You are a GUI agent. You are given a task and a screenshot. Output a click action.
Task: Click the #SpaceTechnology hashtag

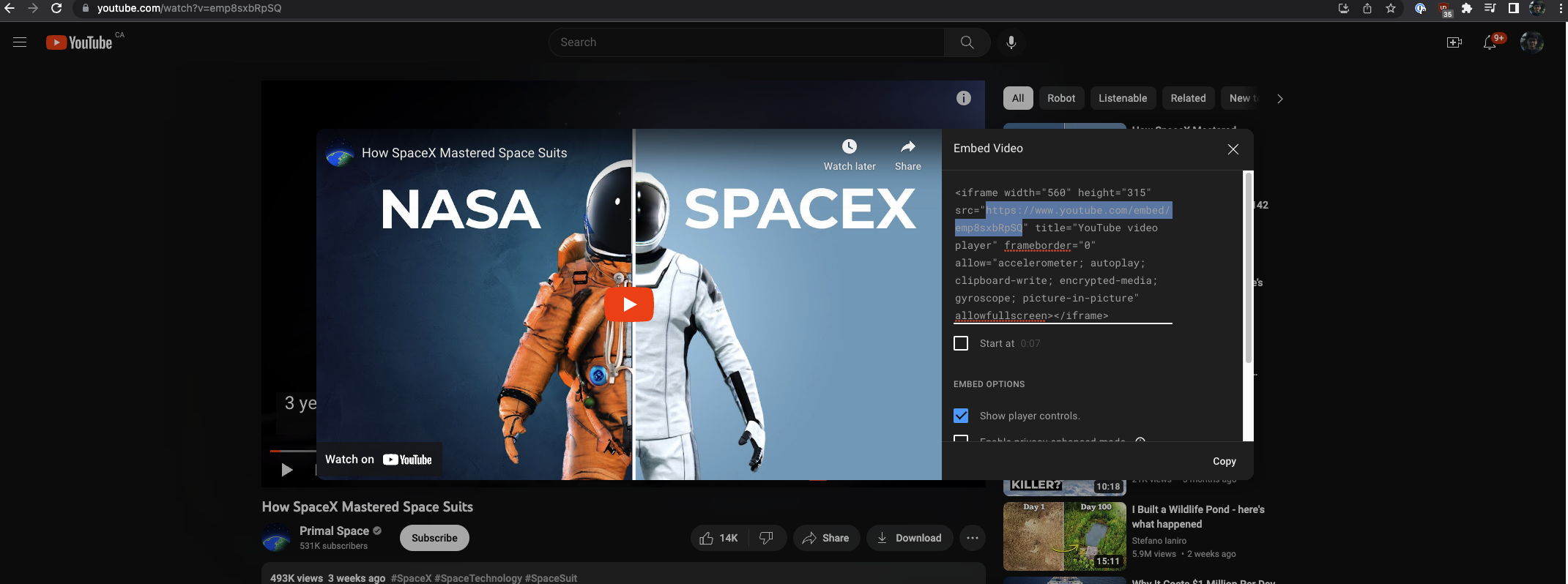[478, 578]
